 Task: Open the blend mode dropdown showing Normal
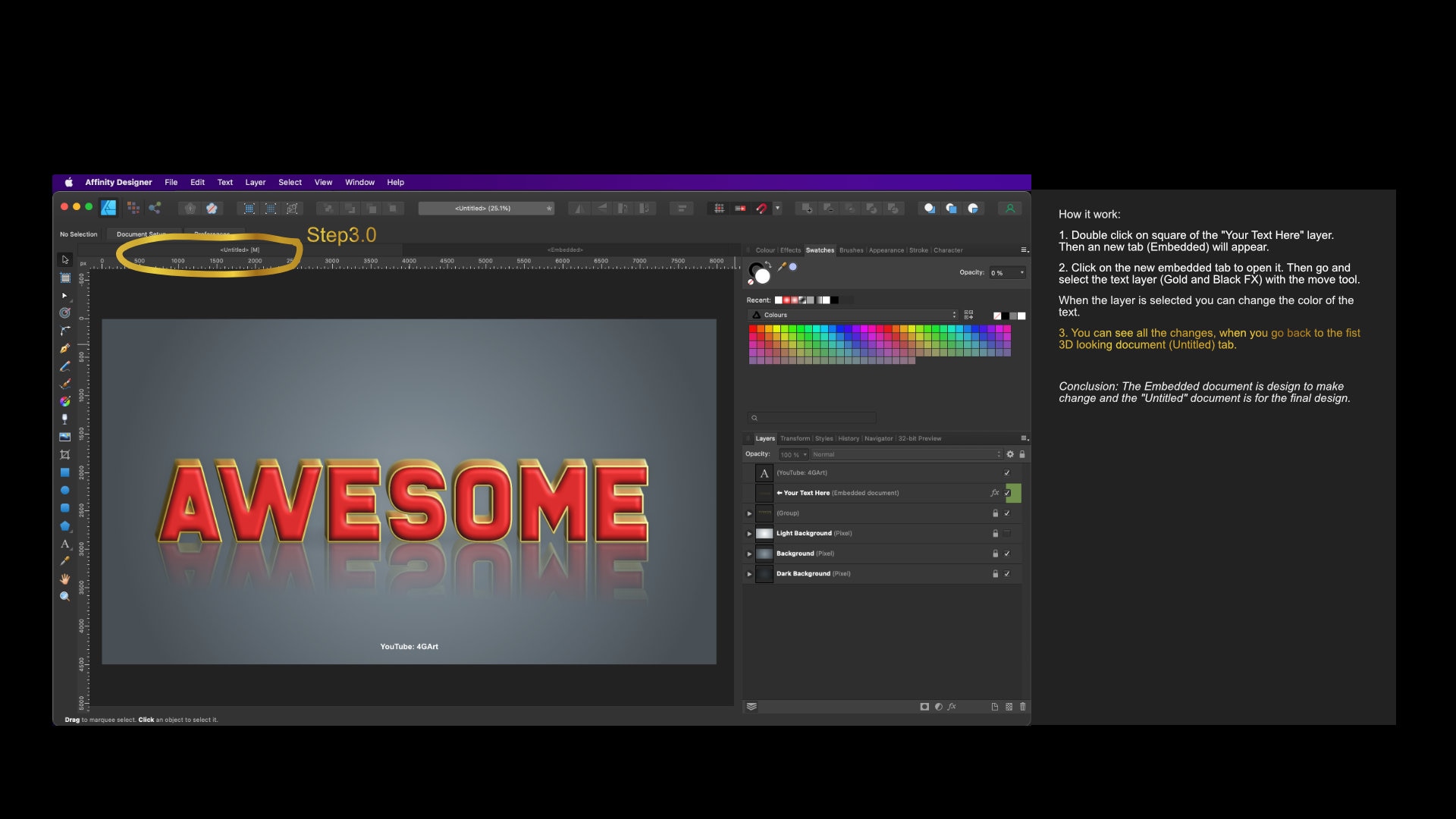tap(902, 453)
